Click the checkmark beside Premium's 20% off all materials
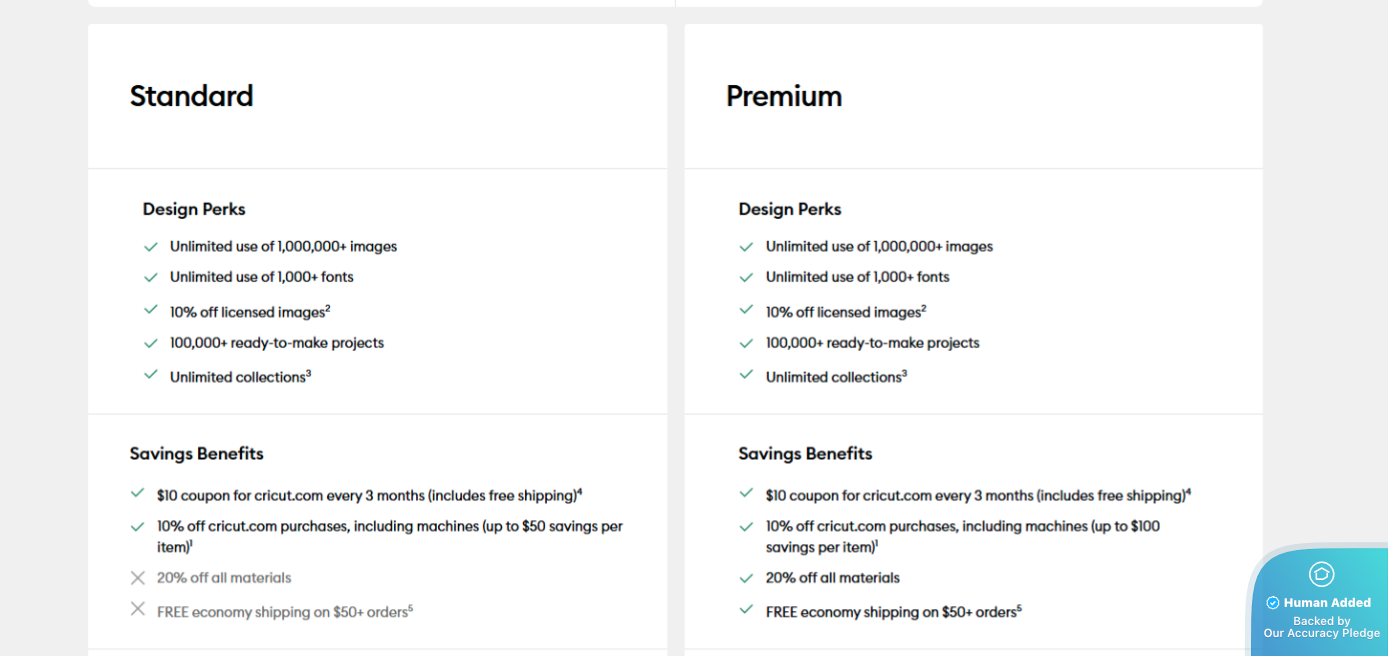Screen dimensions: 1388x656 [746, 578]
